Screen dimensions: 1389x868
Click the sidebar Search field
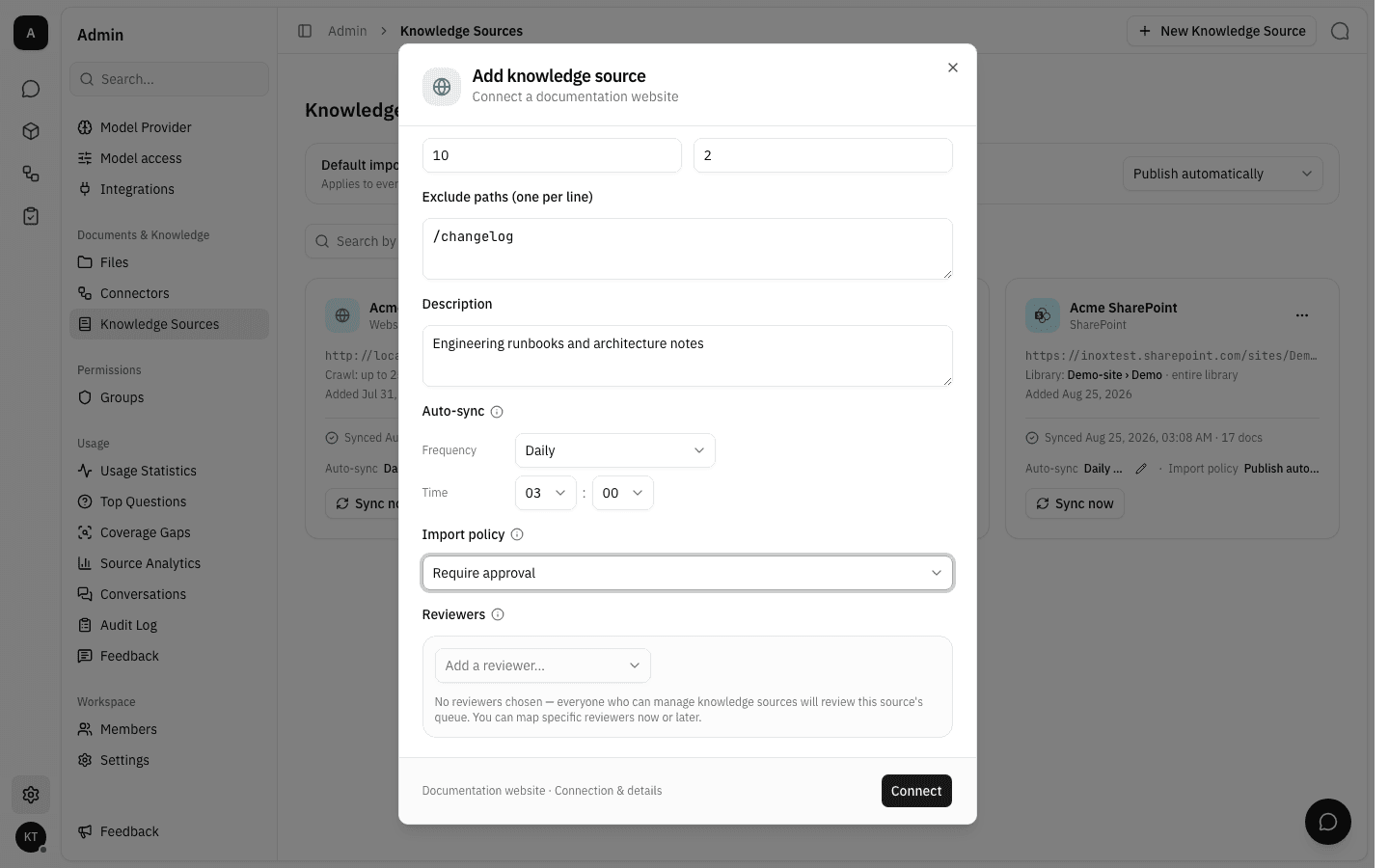point(170,79)
